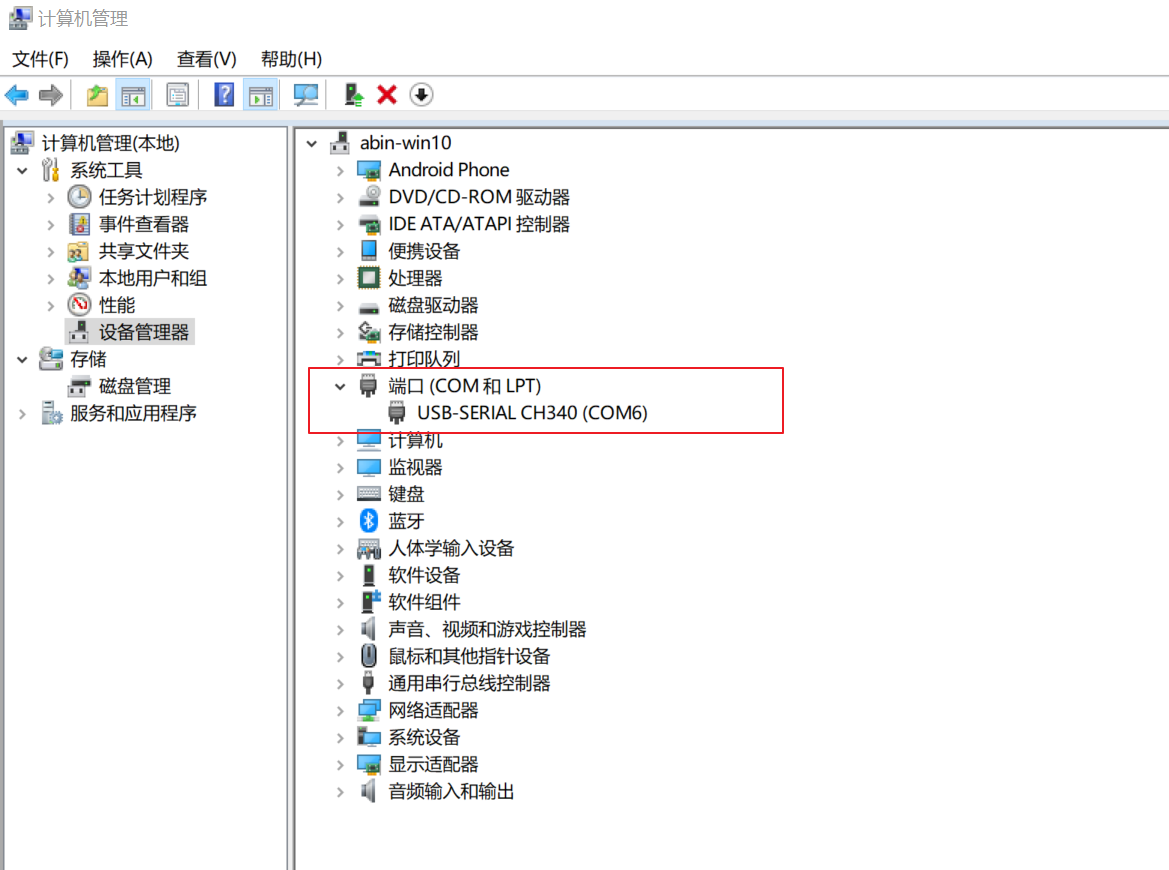Expand the 处理器 category chevron
Screen dimensions: 1169x870
point(340,277)
